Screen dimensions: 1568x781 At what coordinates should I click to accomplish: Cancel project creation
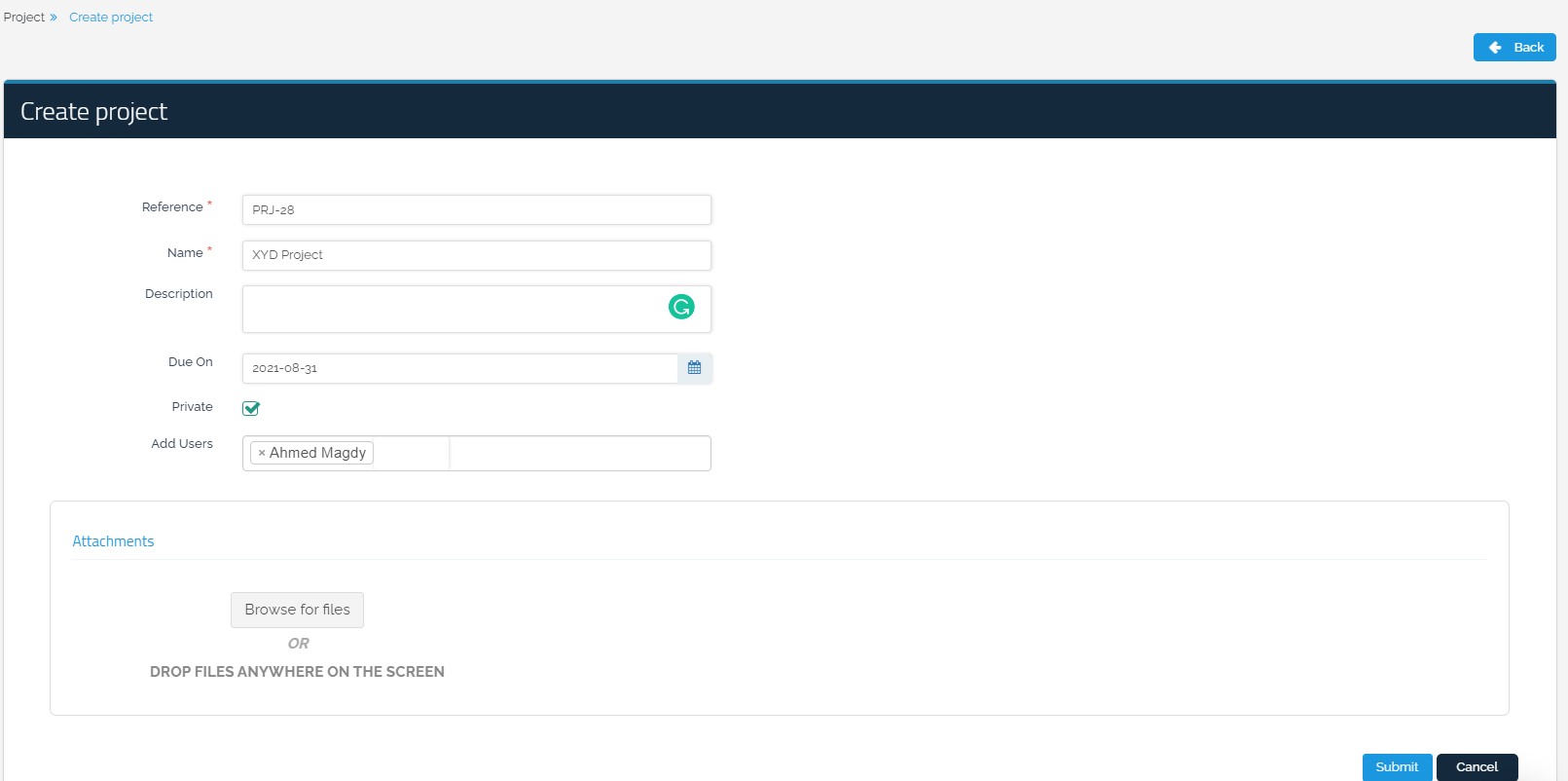pyautogui.click(x=1477, y=766)
